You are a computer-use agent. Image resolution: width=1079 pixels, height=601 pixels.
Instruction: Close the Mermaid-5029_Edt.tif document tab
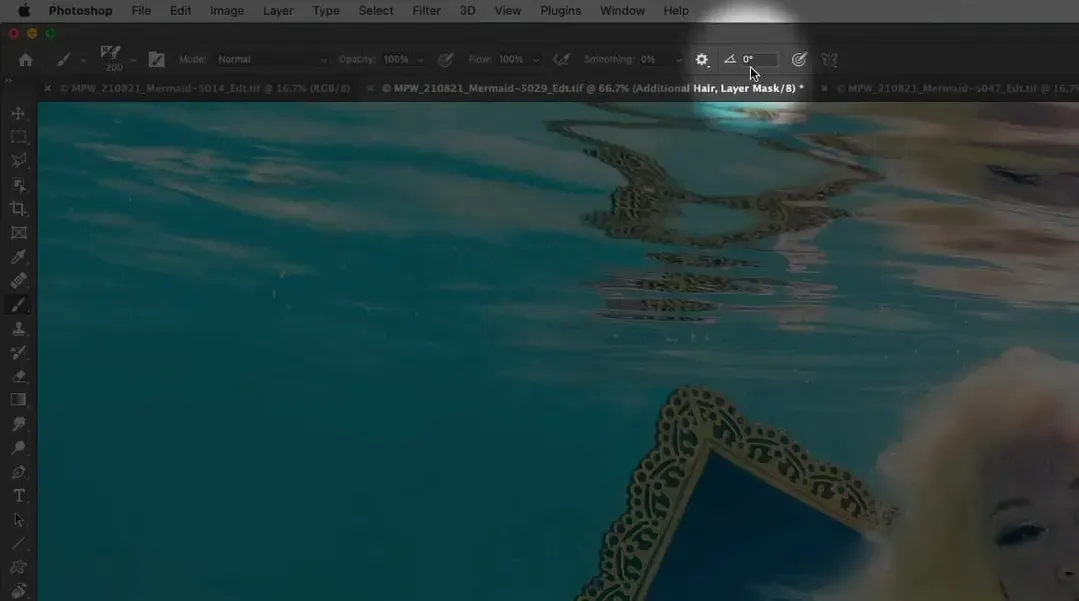click(371, 89)
